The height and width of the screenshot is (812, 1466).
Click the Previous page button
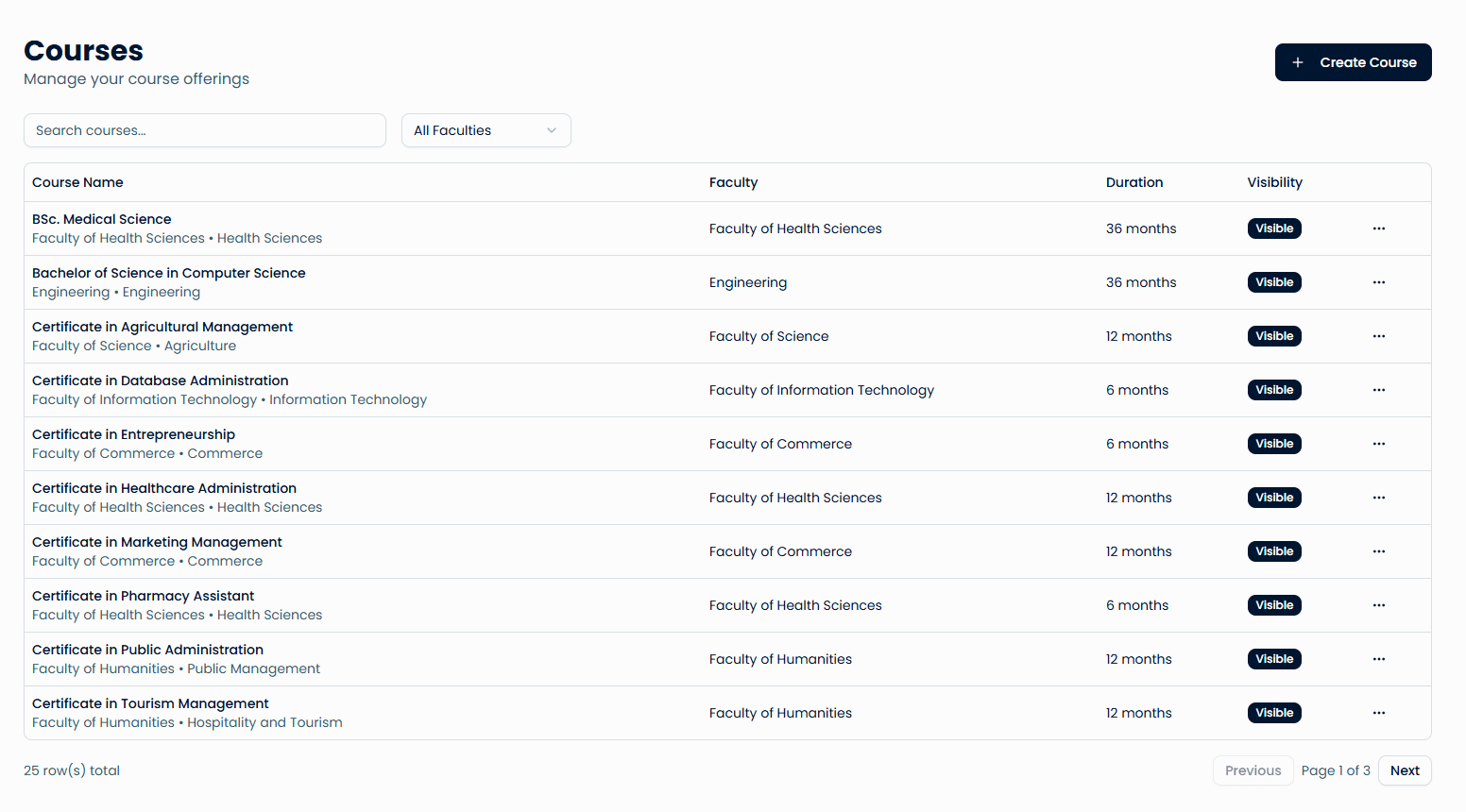pos(1253,770)
